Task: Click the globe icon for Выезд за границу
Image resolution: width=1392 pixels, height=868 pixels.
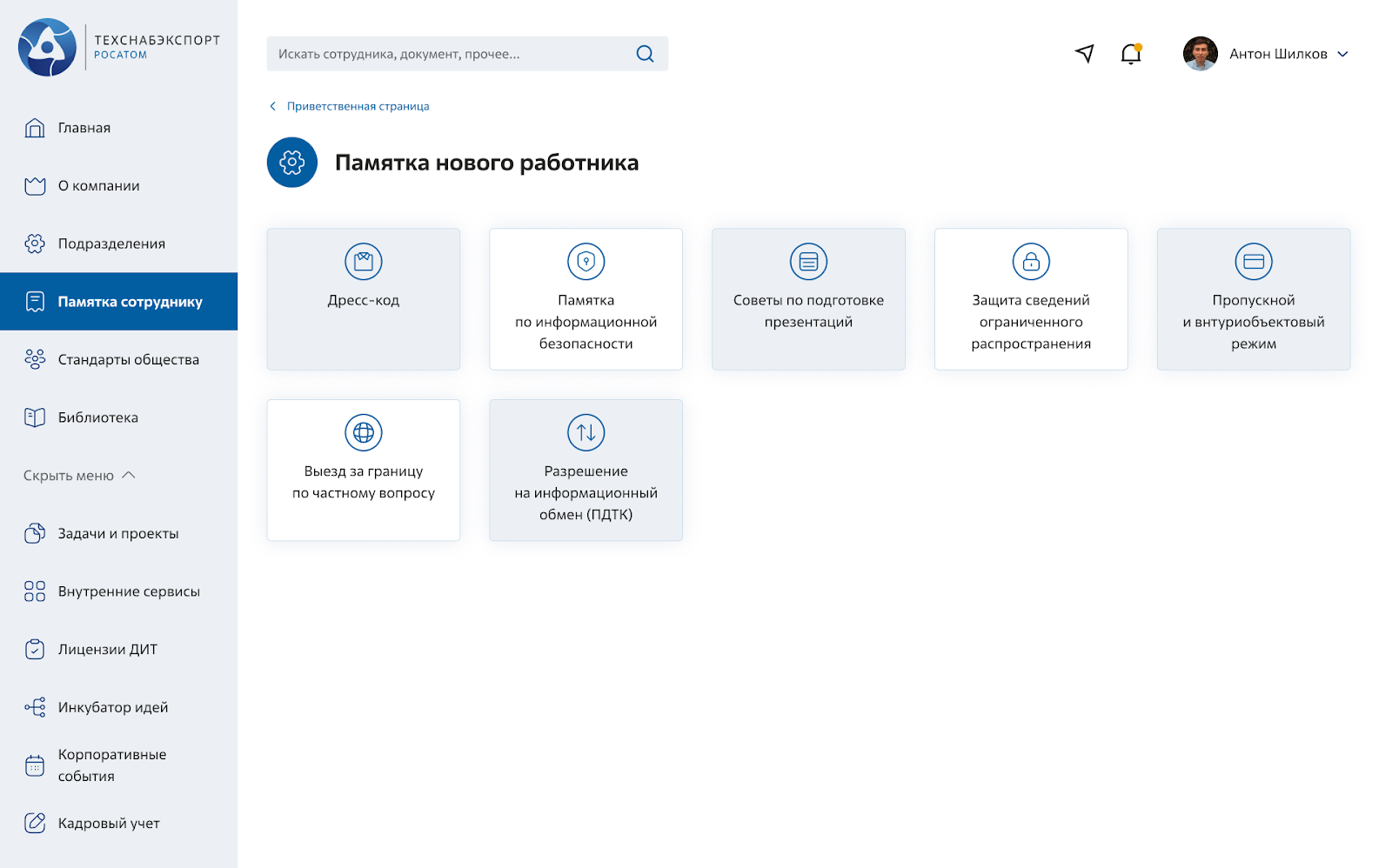Action: tap(363, 432)
